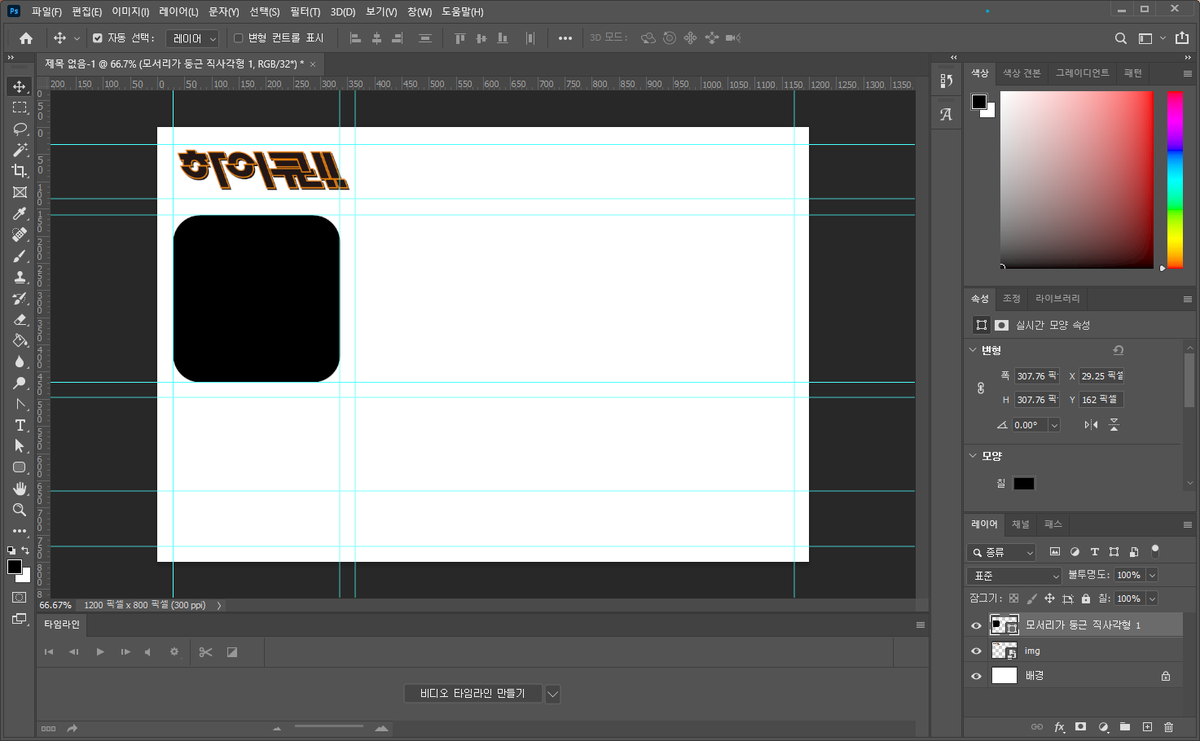Click the vertical hue spectrum slider

point(1174,180)
